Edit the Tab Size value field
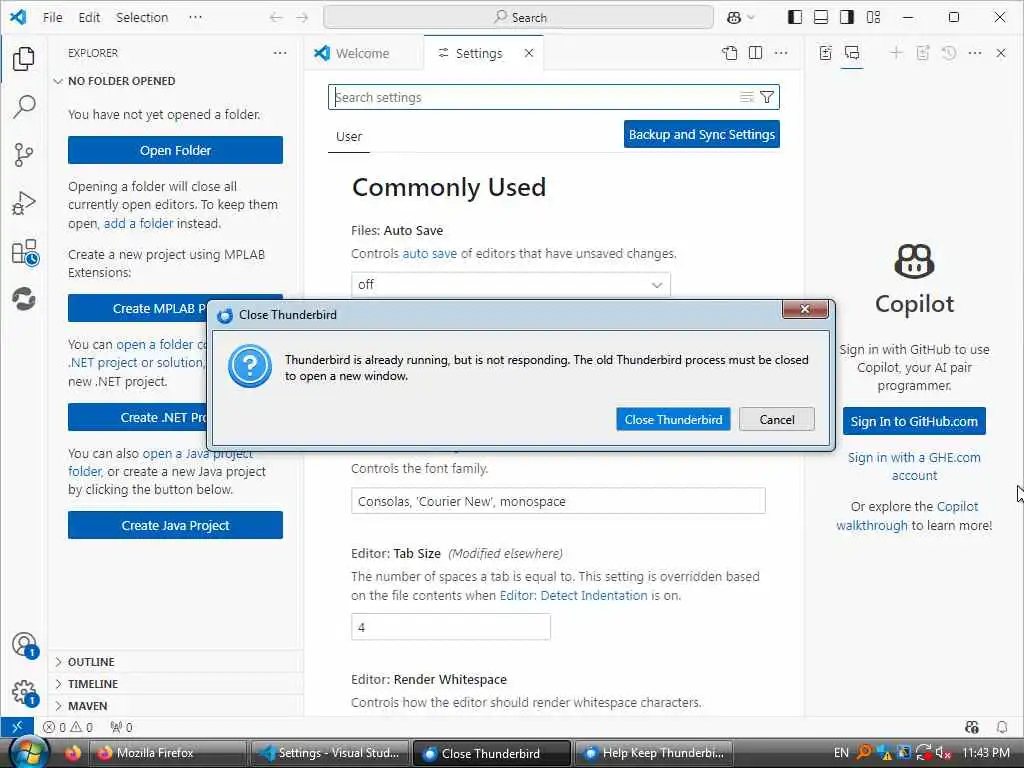 (451, 627)
